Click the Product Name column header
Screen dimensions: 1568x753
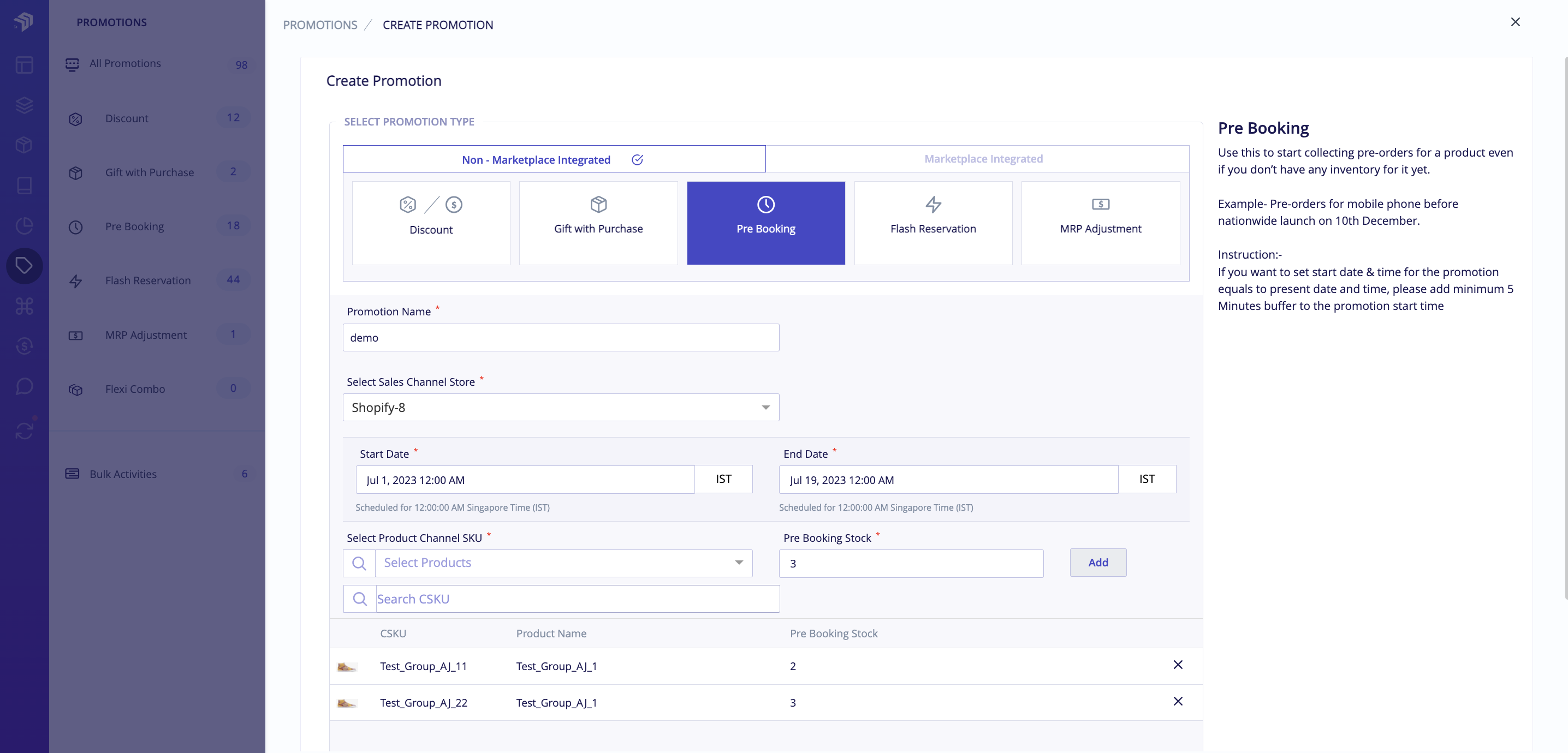[x=551, y=634]
